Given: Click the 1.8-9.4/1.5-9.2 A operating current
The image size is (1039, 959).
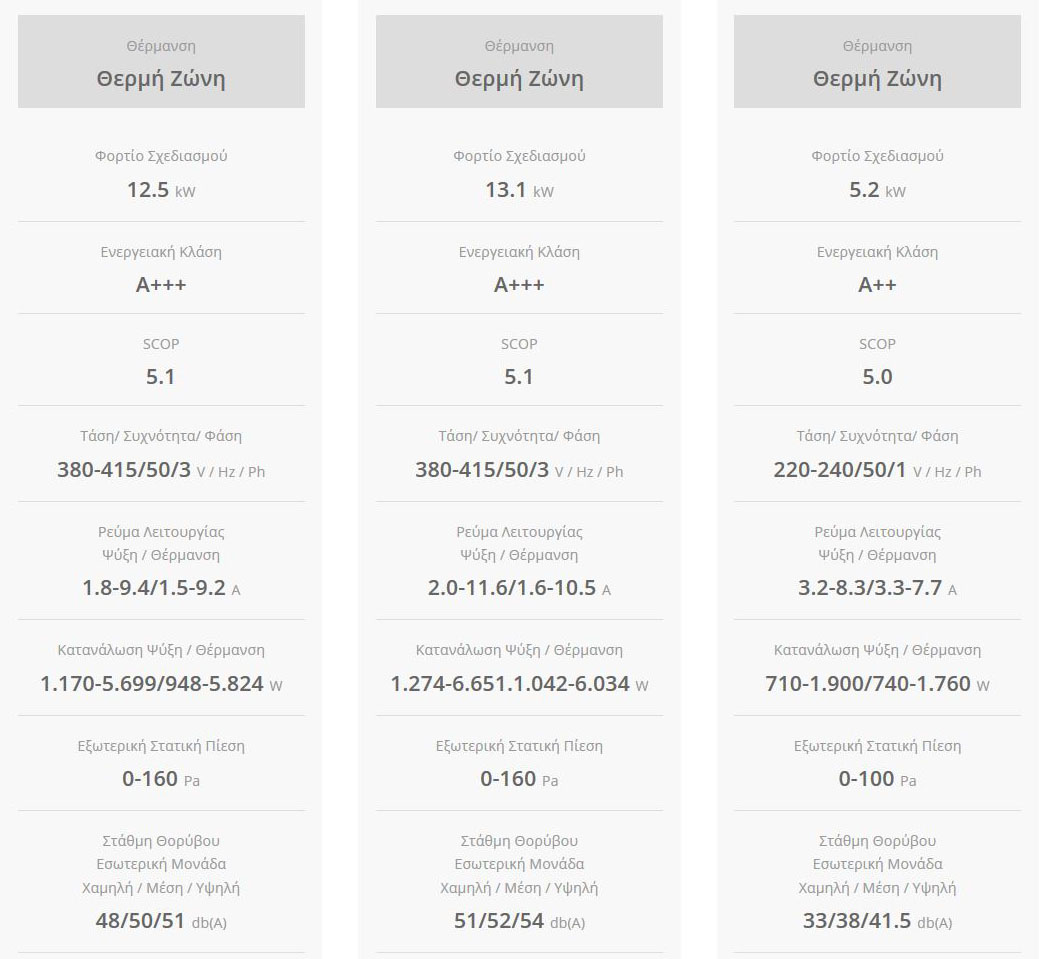Looking at the screenshot, I should [x=160, y=588].
